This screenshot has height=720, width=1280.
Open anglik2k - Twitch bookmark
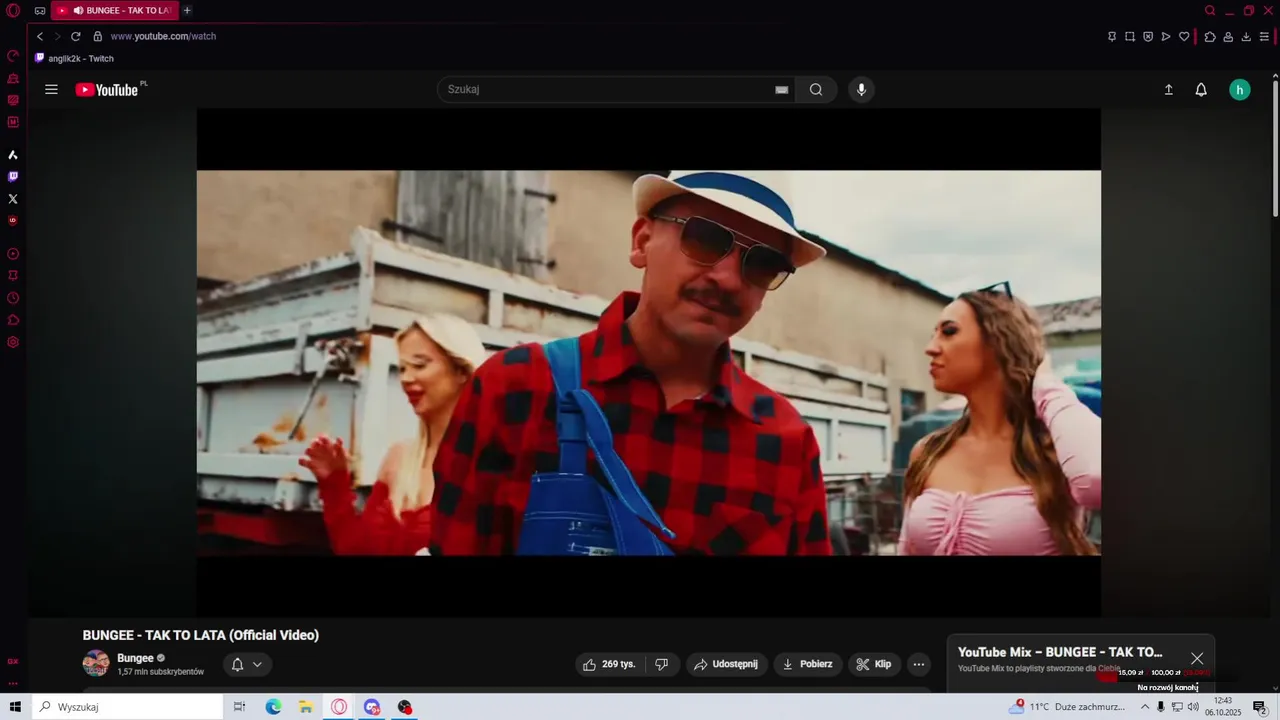coord(75,58)
